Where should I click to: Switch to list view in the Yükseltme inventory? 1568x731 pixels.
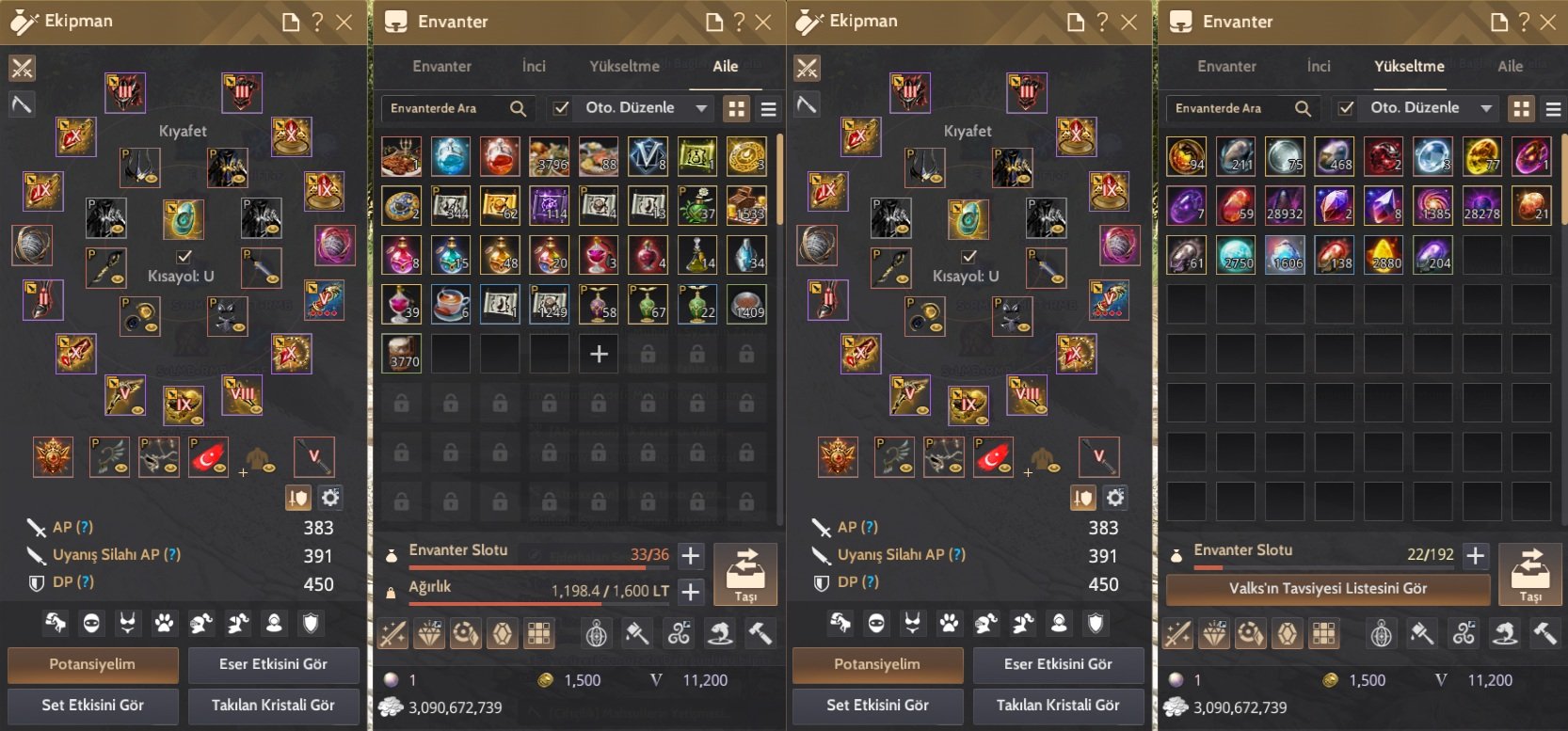click(x=1553, y=109)
